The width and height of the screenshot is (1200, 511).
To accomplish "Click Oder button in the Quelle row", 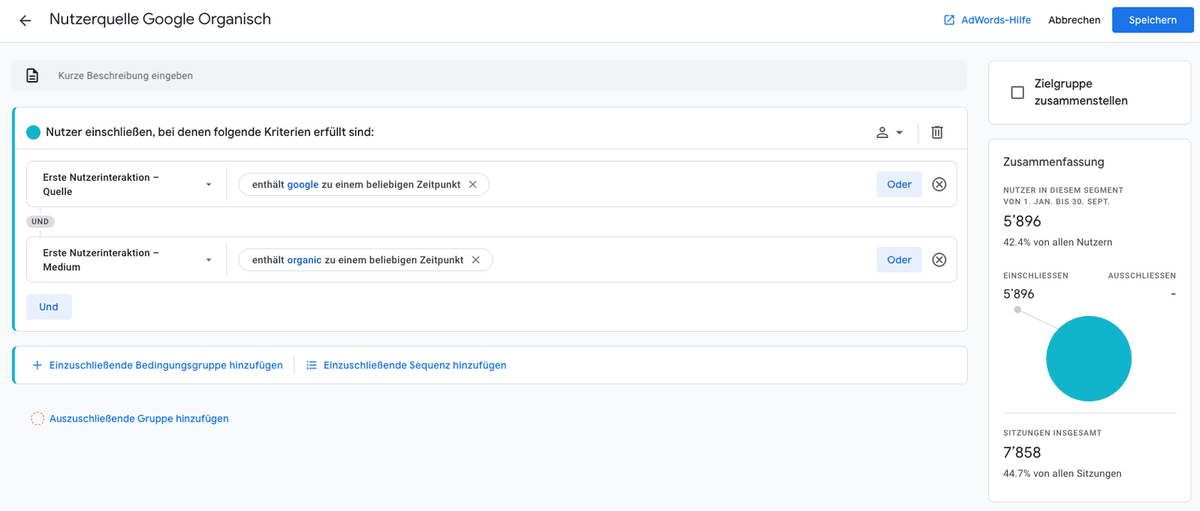I will pos(899,184).
